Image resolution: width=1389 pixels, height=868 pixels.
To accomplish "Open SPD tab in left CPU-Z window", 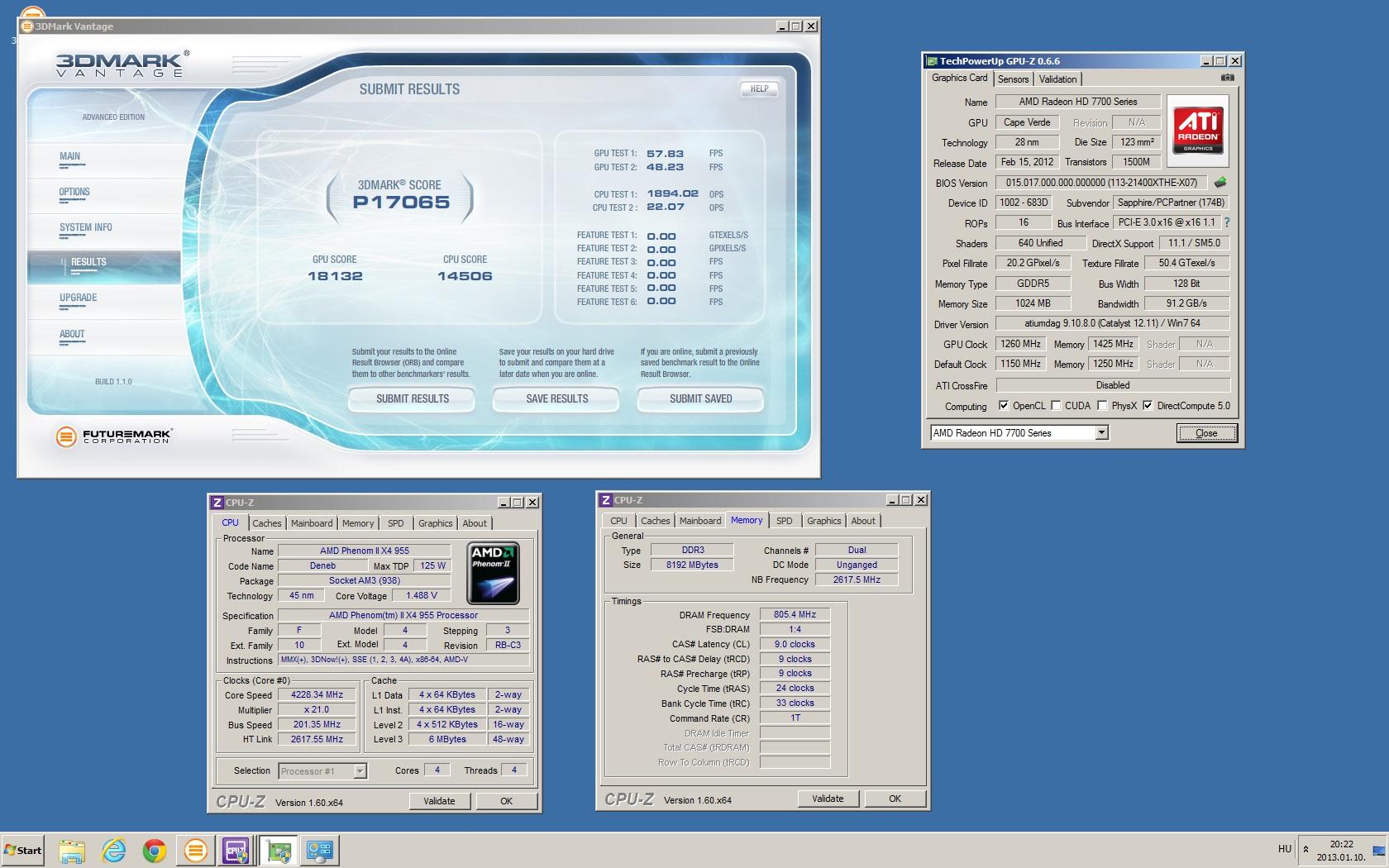I will (396, 523).
